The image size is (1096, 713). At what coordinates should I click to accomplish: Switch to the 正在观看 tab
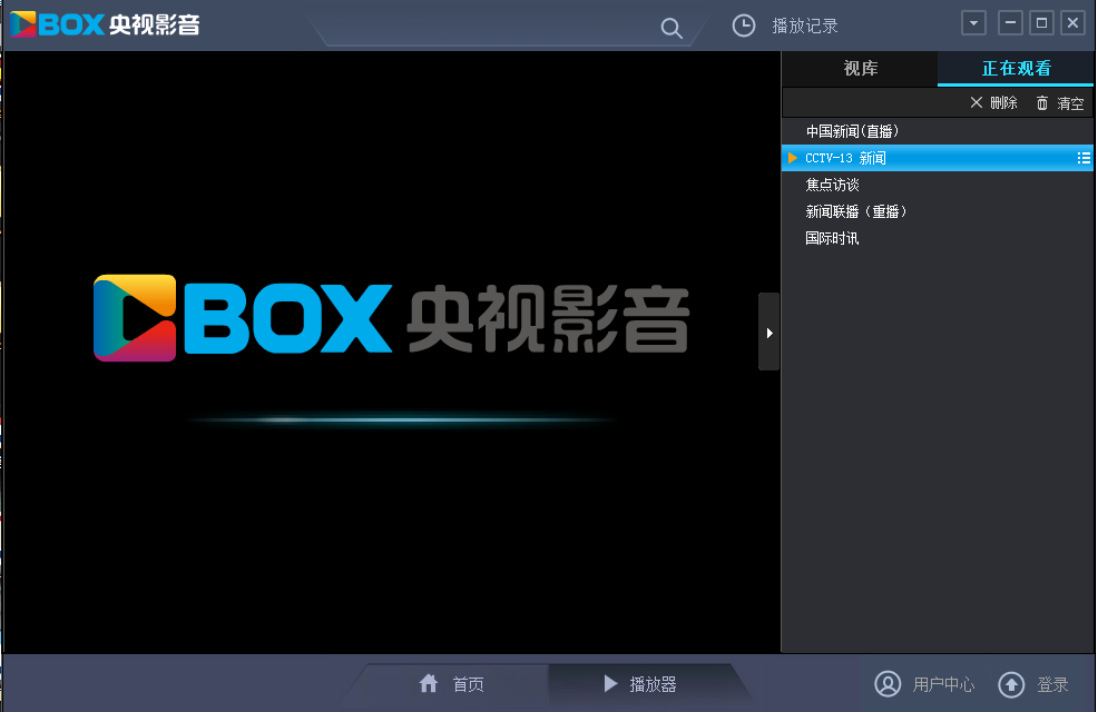point(1016,69)
